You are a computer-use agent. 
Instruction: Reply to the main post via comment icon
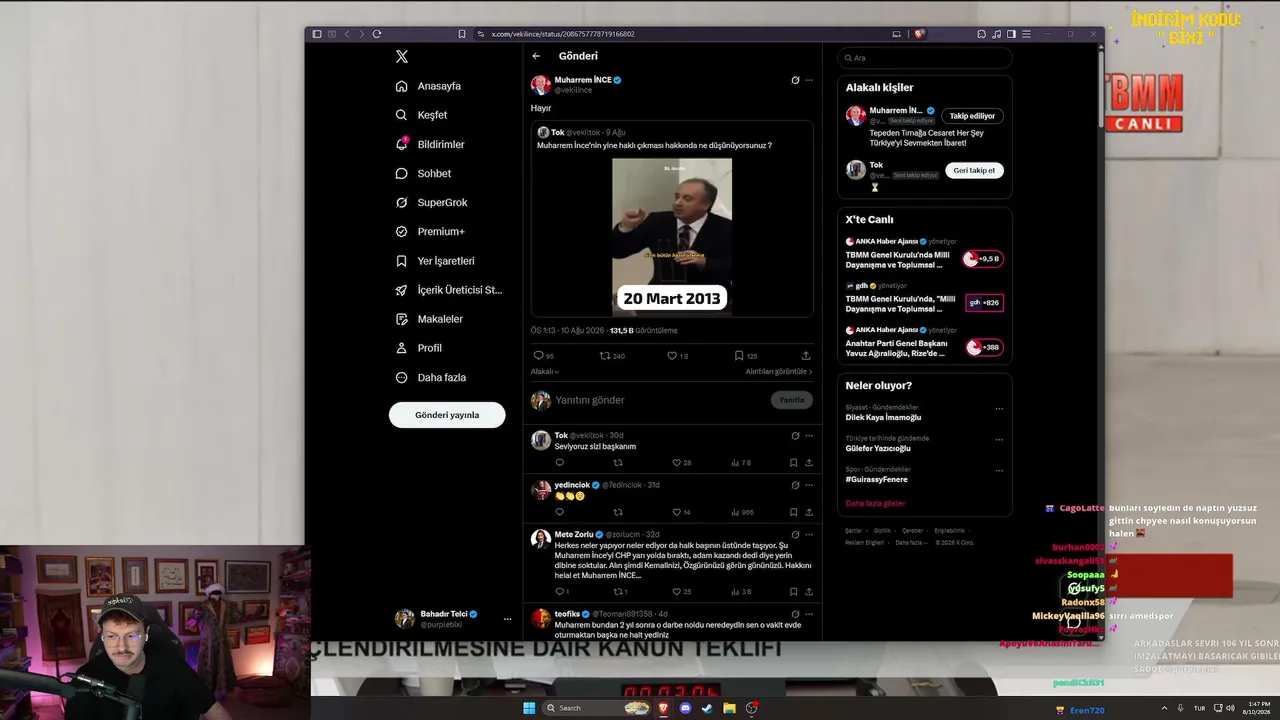click(538, 356)
